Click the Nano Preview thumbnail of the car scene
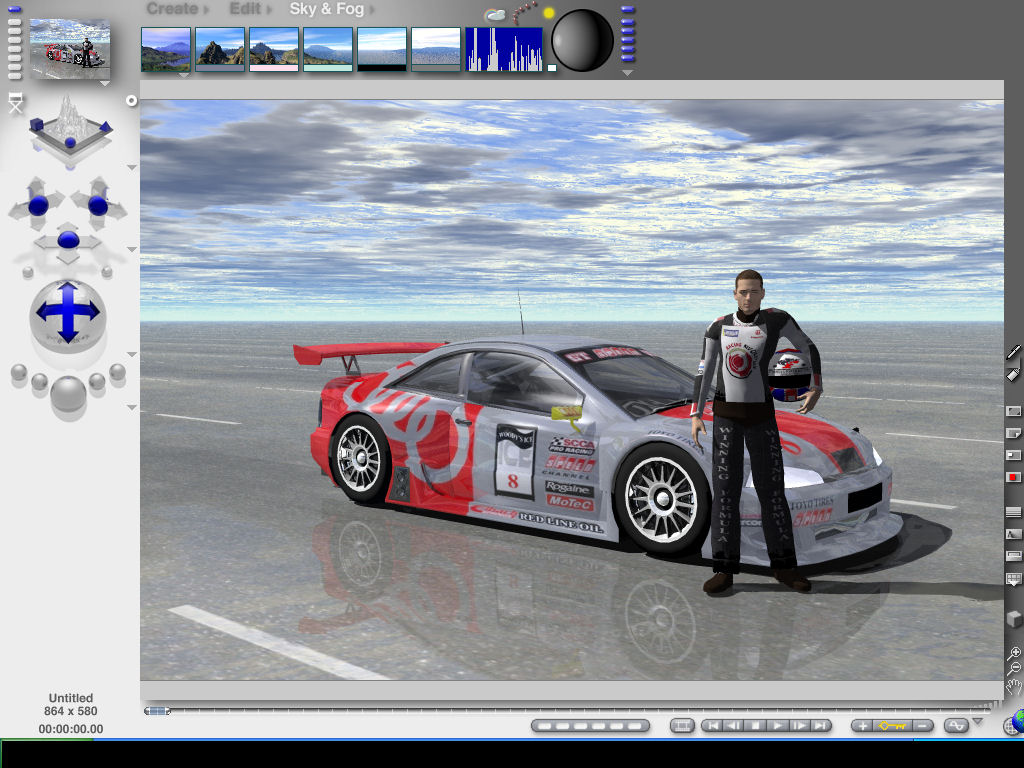 (x=70, y=49)
